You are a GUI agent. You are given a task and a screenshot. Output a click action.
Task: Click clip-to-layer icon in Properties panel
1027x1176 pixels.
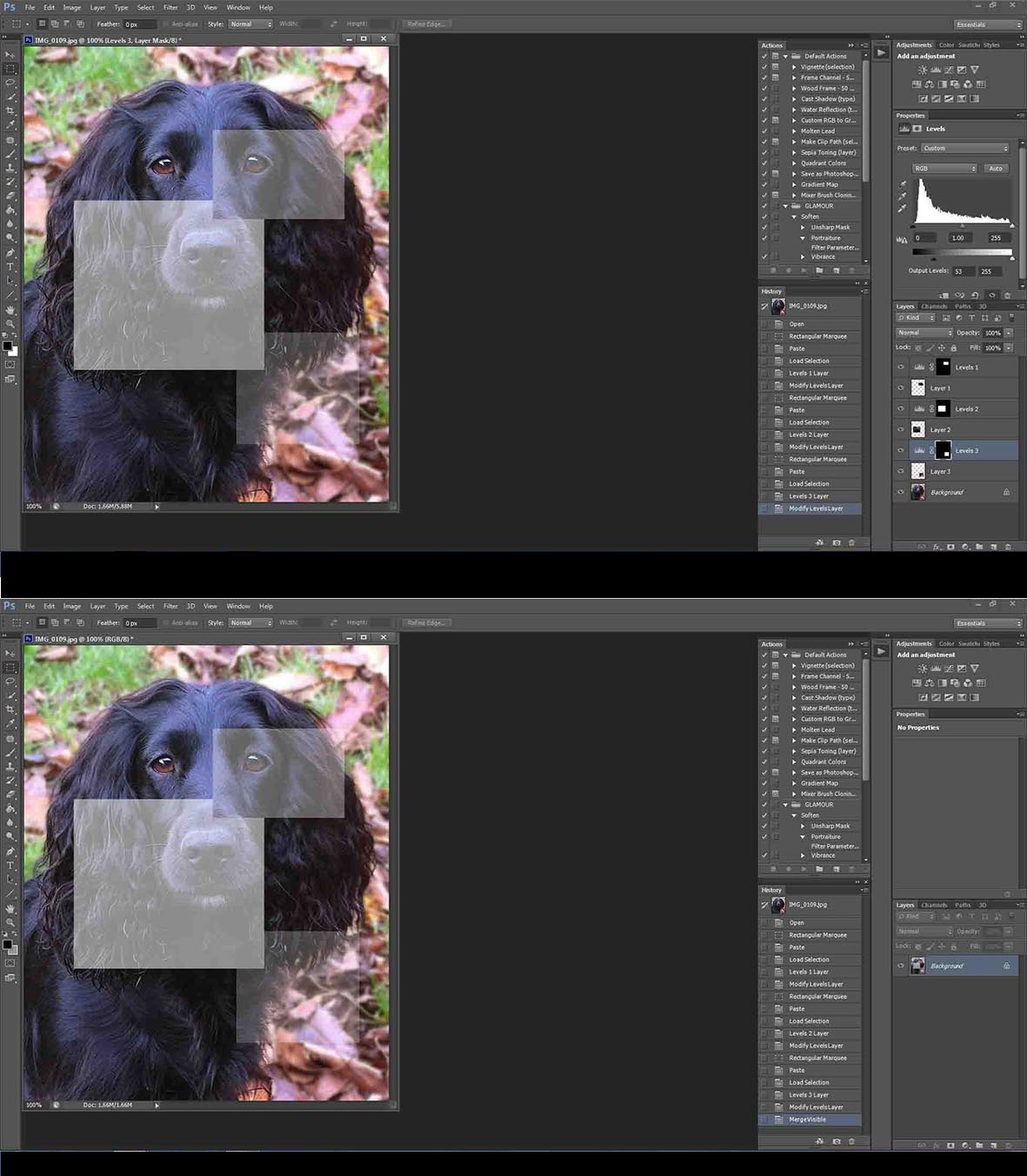pyautogui.click(x=944, y=295)
